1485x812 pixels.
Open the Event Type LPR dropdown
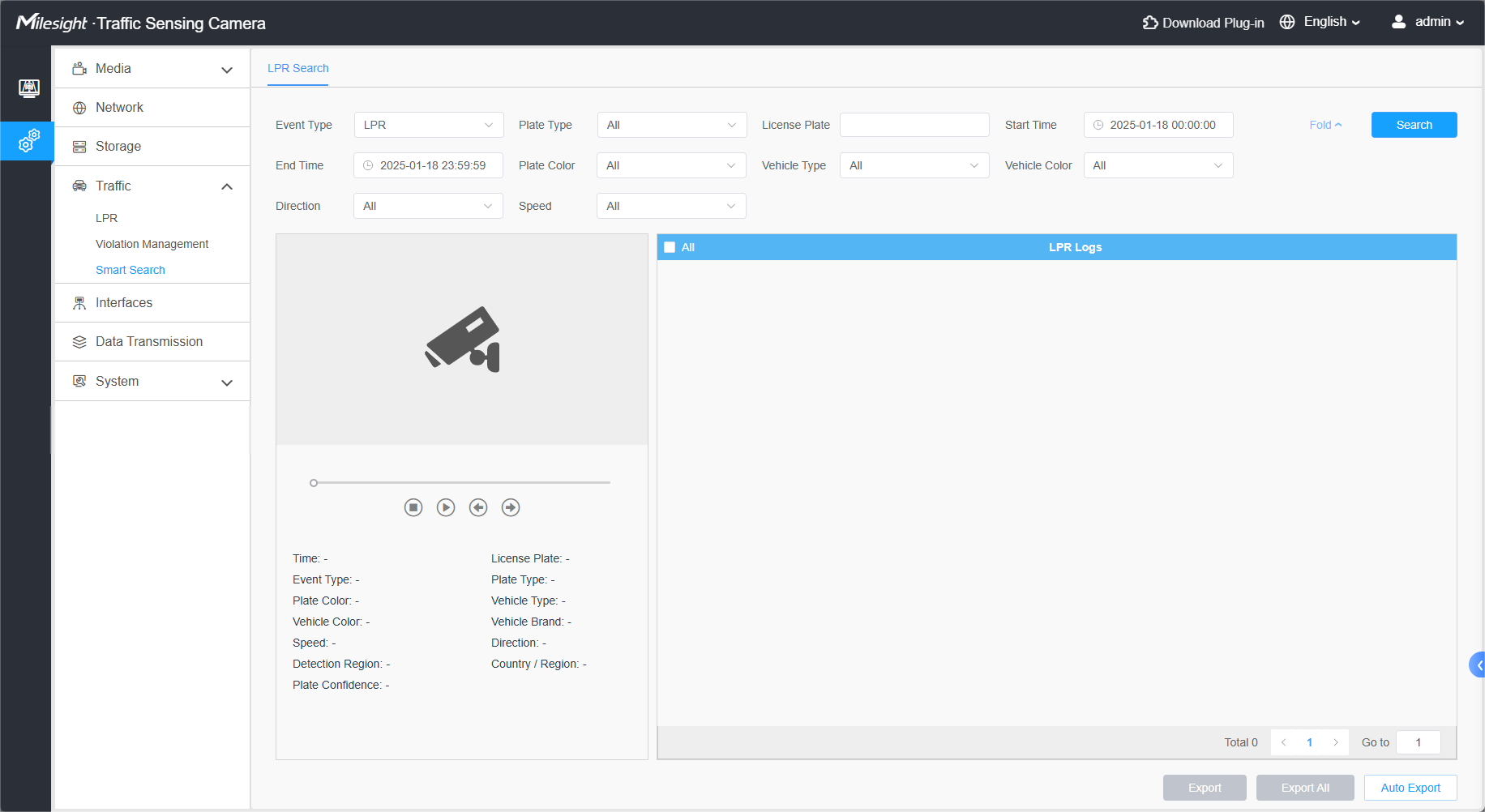429,125
